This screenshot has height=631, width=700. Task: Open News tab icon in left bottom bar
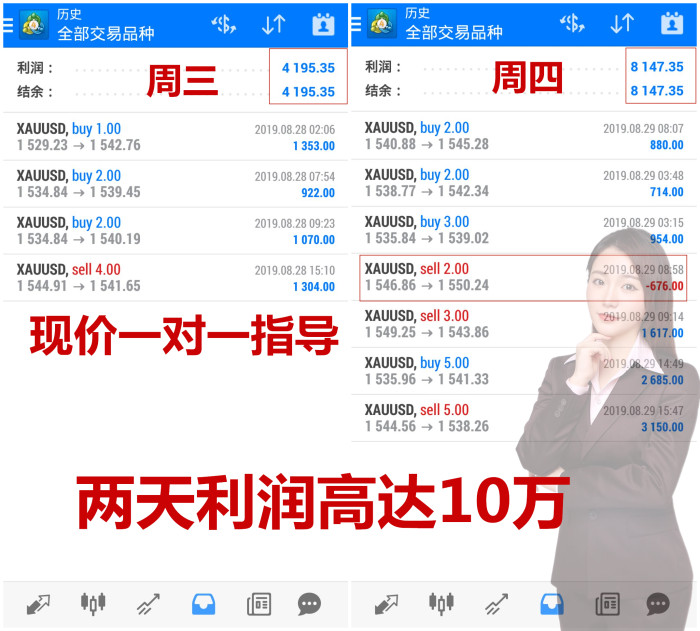[x=259, y=604]
